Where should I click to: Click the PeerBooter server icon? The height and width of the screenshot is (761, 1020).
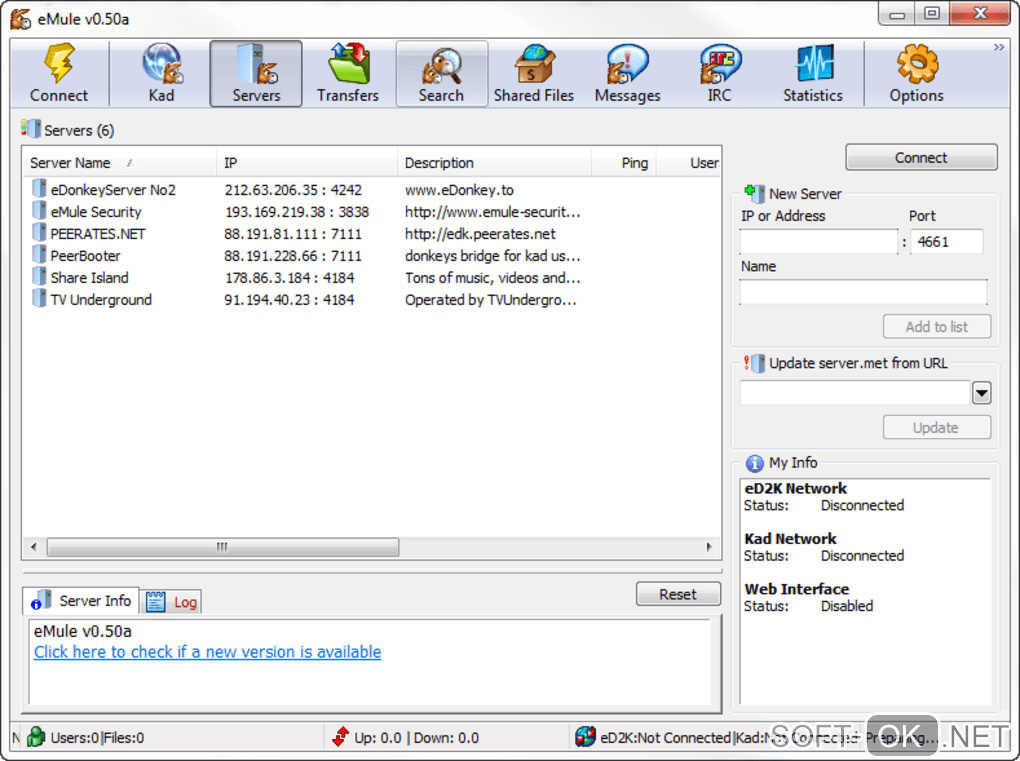(39, 255)
